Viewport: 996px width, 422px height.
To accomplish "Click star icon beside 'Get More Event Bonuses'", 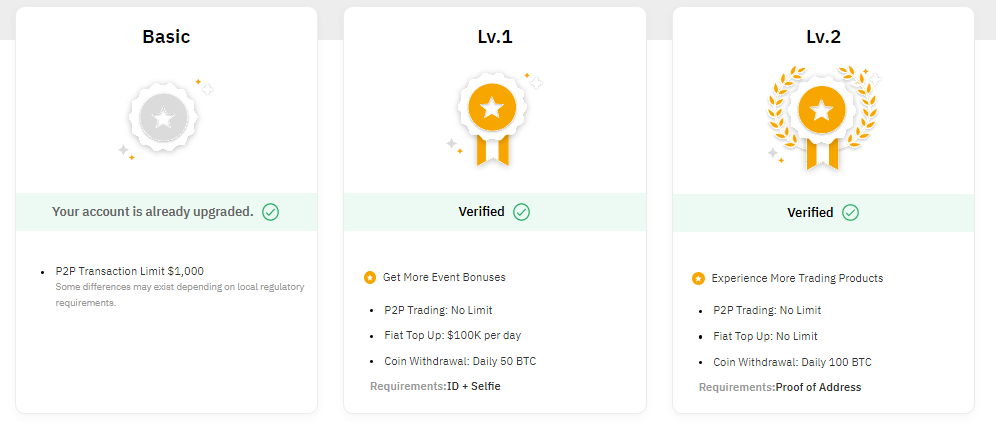I will coord(370,277).
